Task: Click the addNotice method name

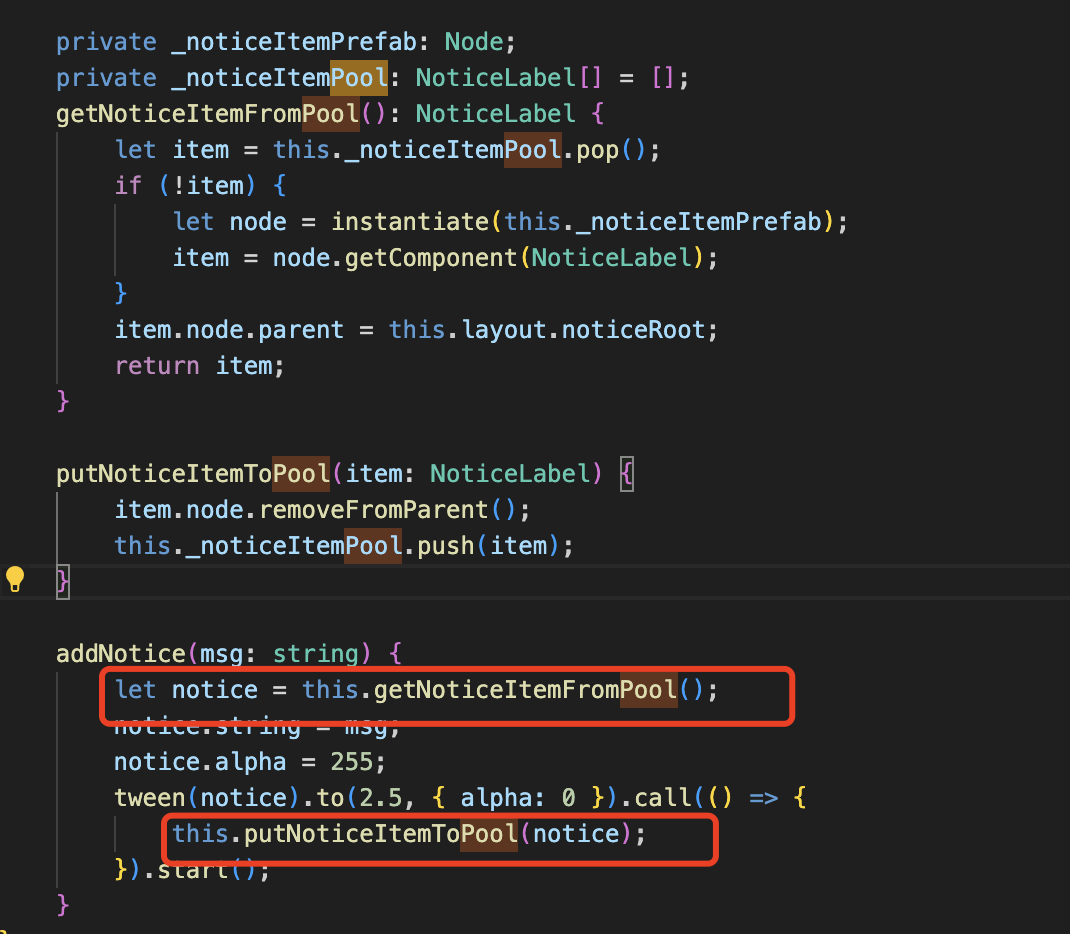Action: coord(121,654)
